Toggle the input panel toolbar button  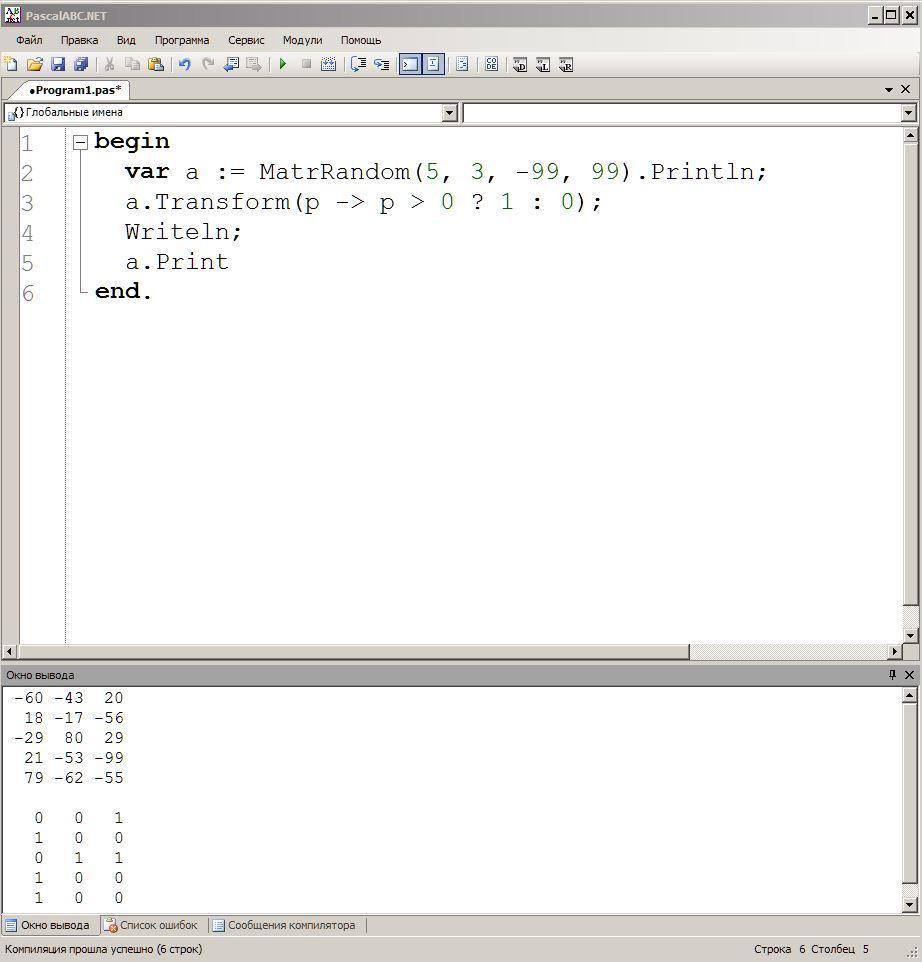point(433,64)
